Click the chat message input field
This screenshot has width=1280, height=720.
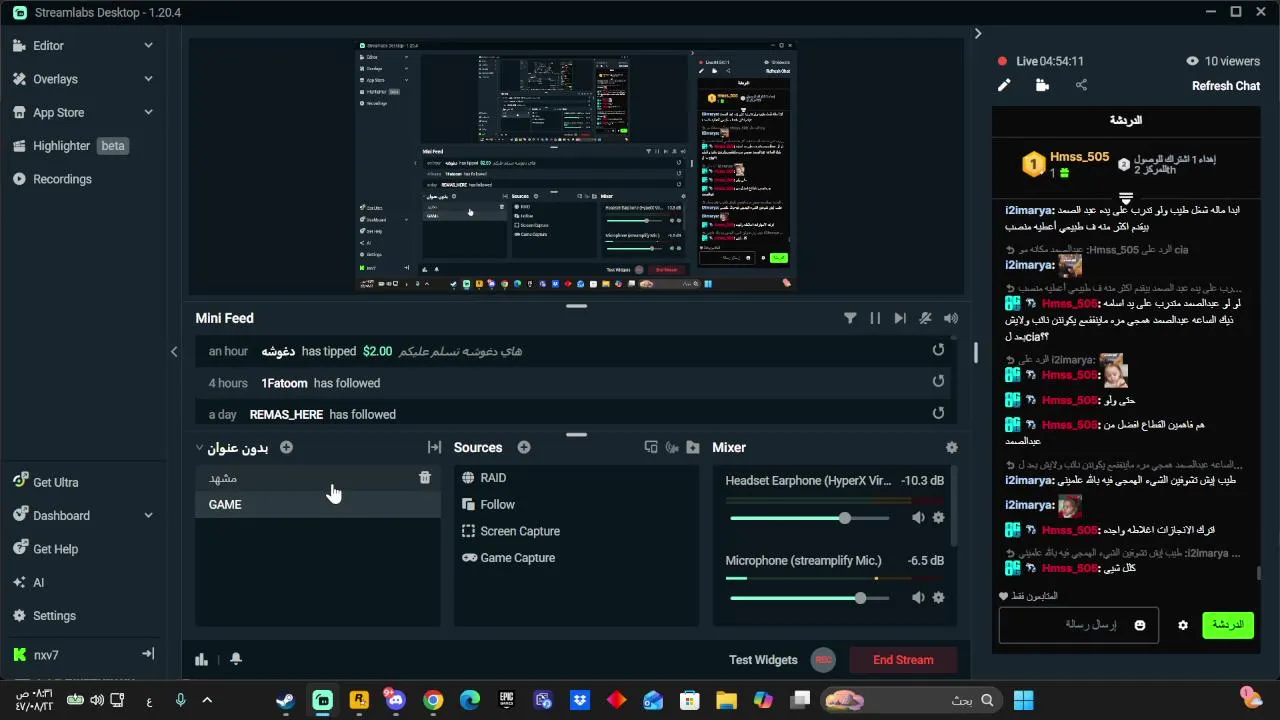[1078, 625]
